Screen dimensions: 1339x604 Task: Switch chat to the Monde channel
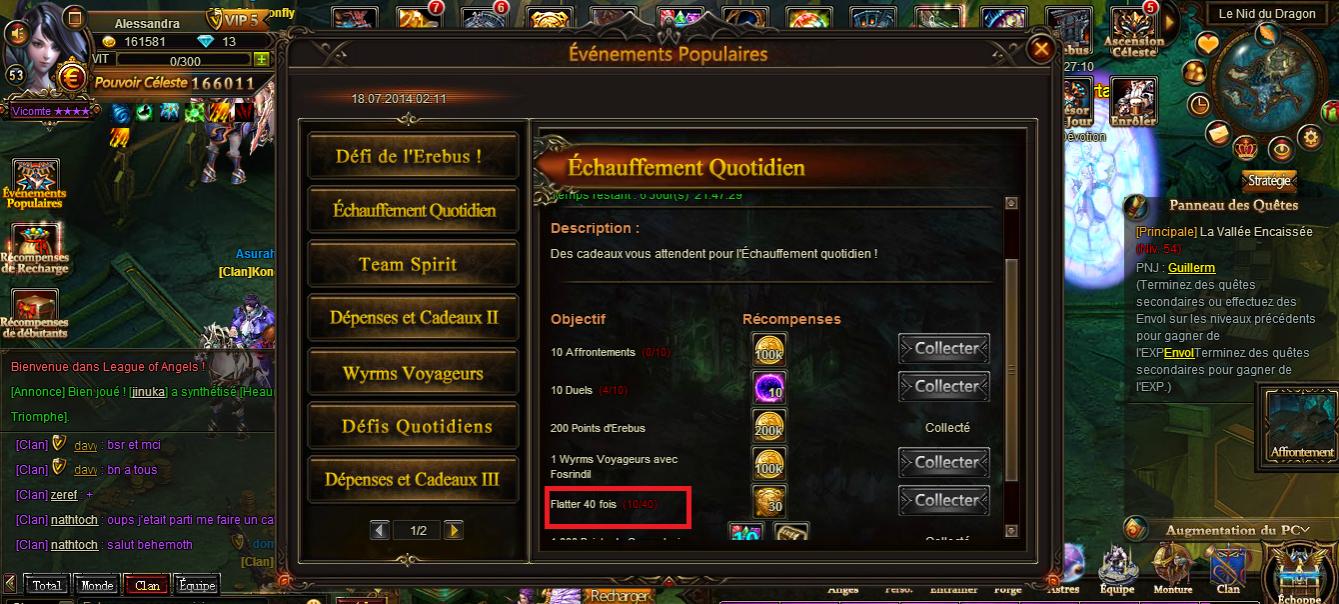point(97,585)
